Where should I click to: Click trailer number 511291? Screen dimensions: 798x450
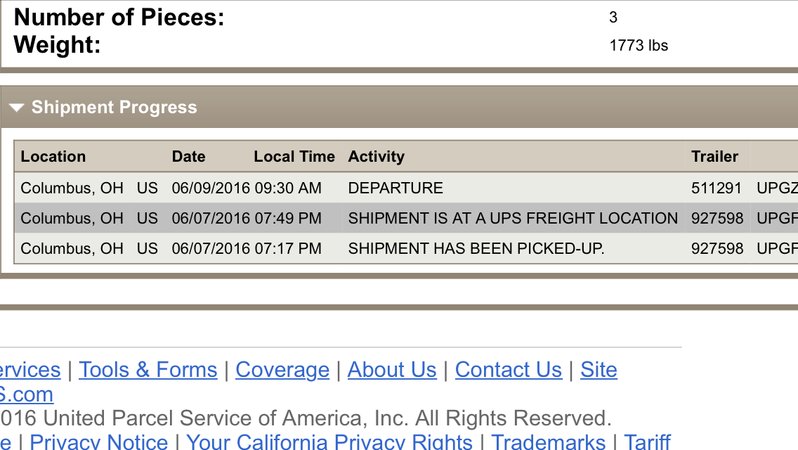point(716,188)
